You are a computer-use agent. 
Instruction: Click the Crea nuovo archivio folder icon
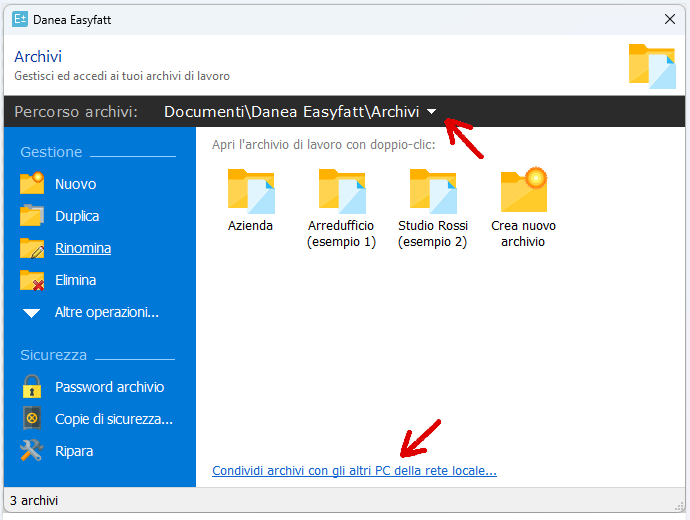coord(524,190)
